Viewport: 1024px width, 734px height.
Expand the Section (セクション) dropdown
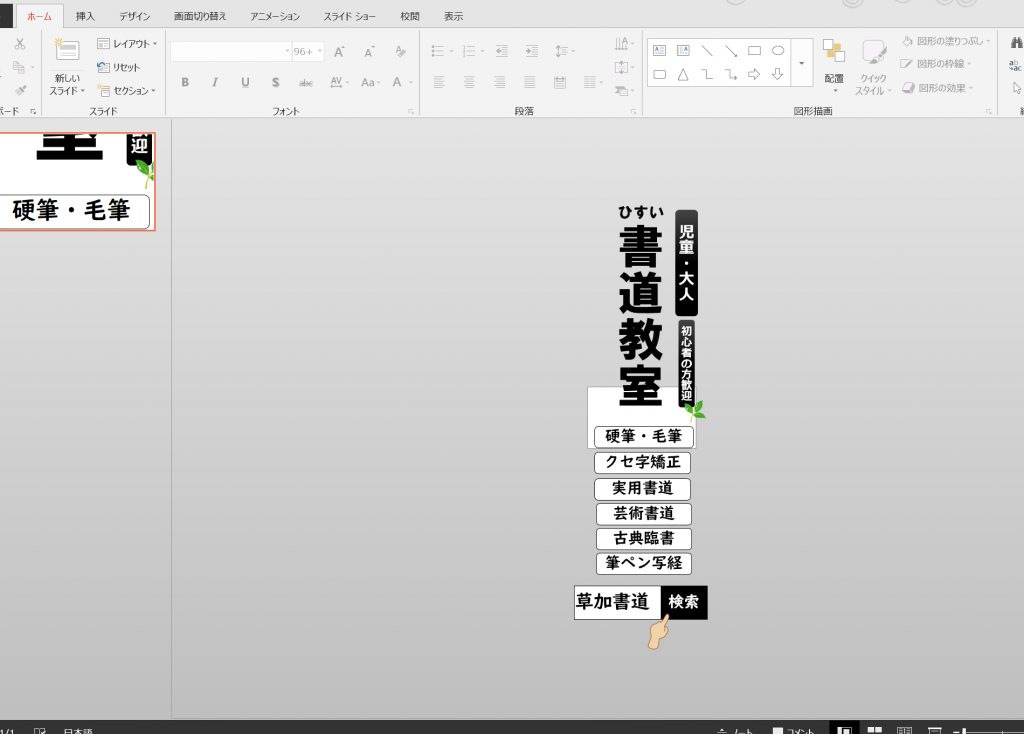(x=127, y=90)
